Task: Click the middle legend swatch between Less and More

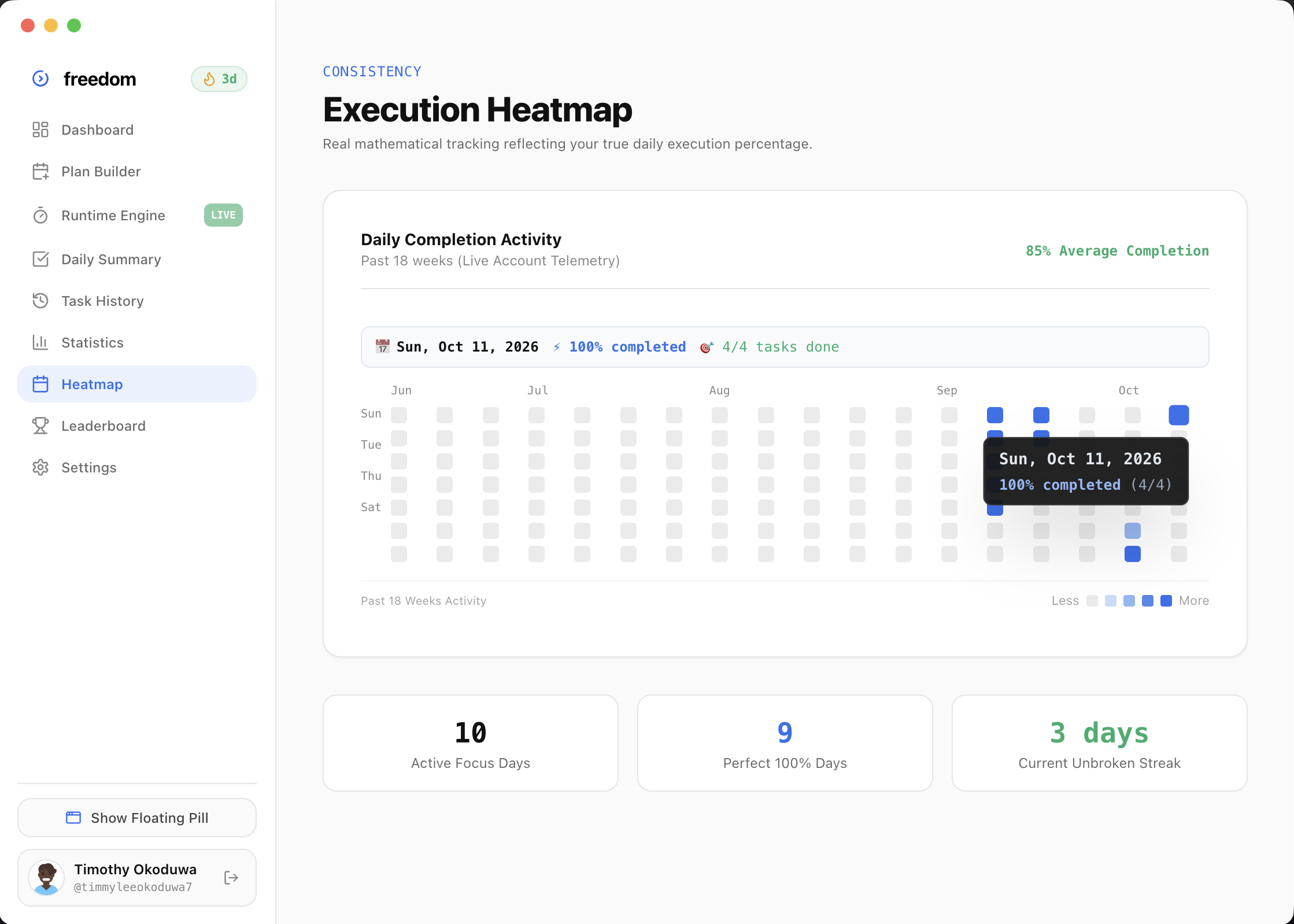Action: pyautogui.click(x=1129, y=601)
